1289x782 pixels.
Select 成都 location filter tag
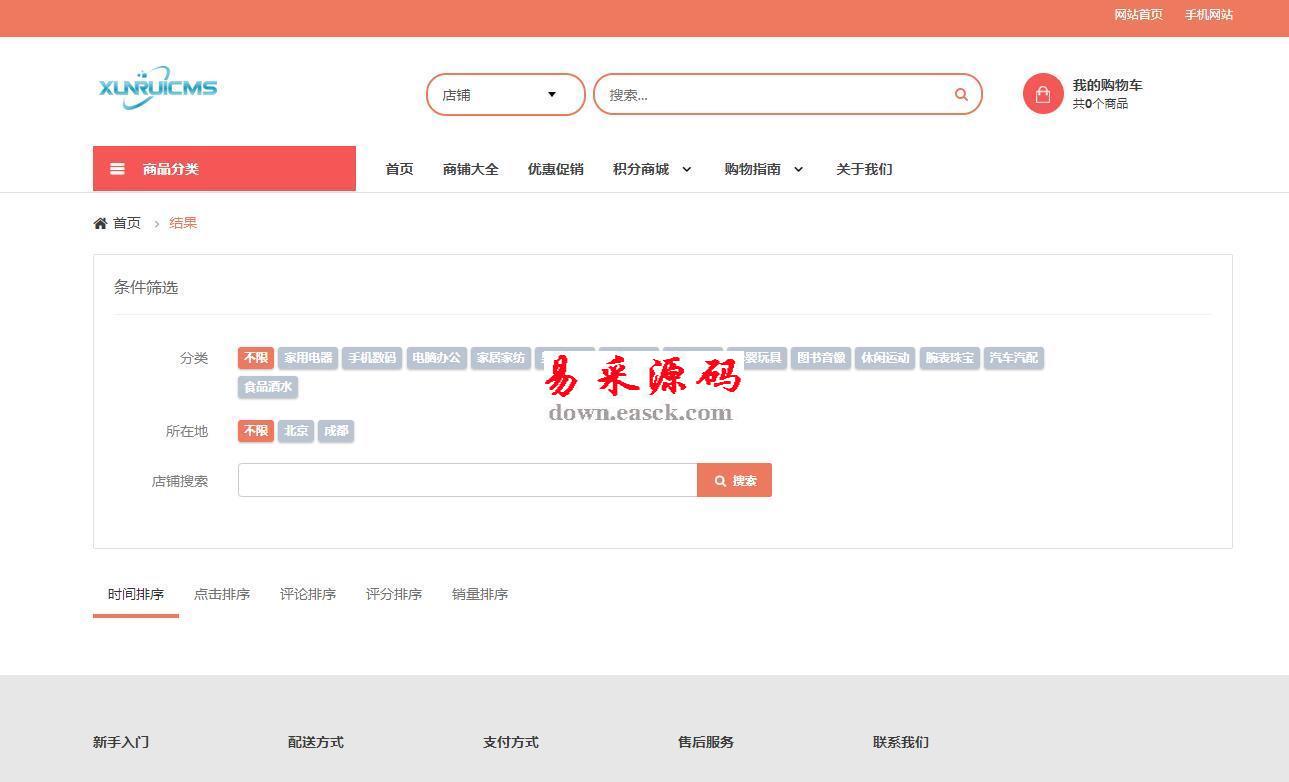pos(336,431)
